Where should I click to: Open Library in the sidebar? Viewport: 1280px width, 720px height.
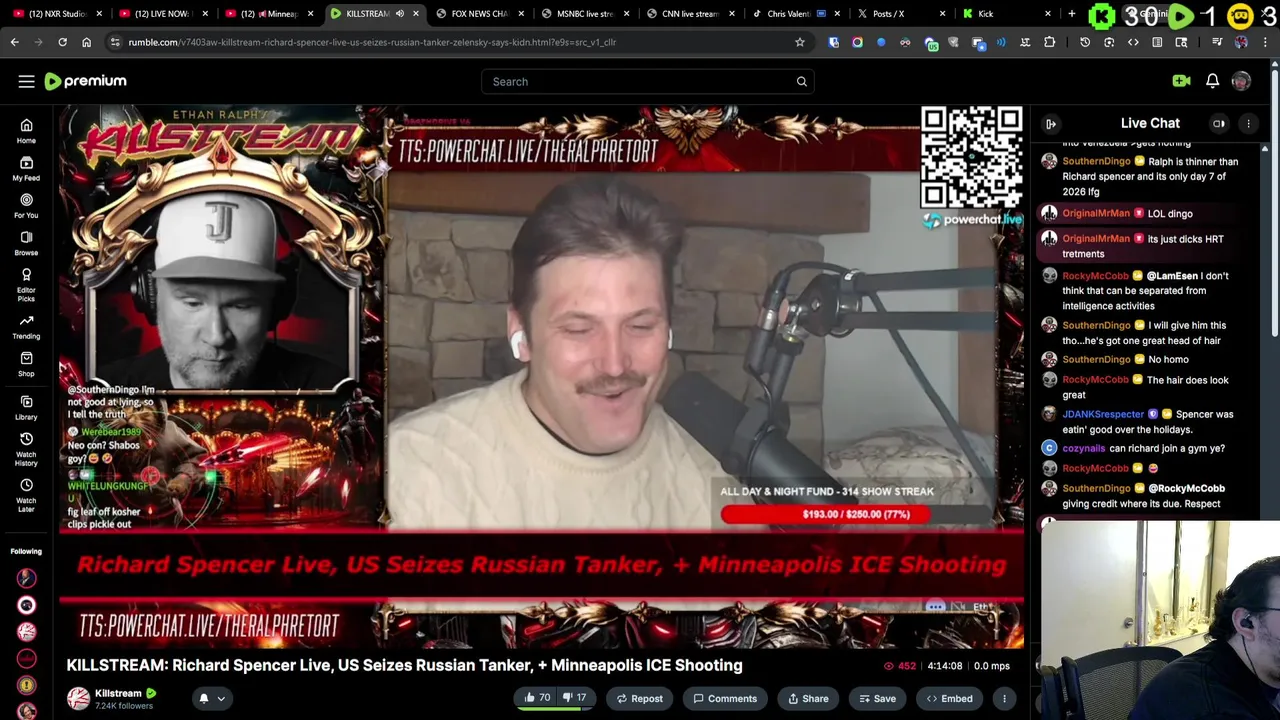26,407
